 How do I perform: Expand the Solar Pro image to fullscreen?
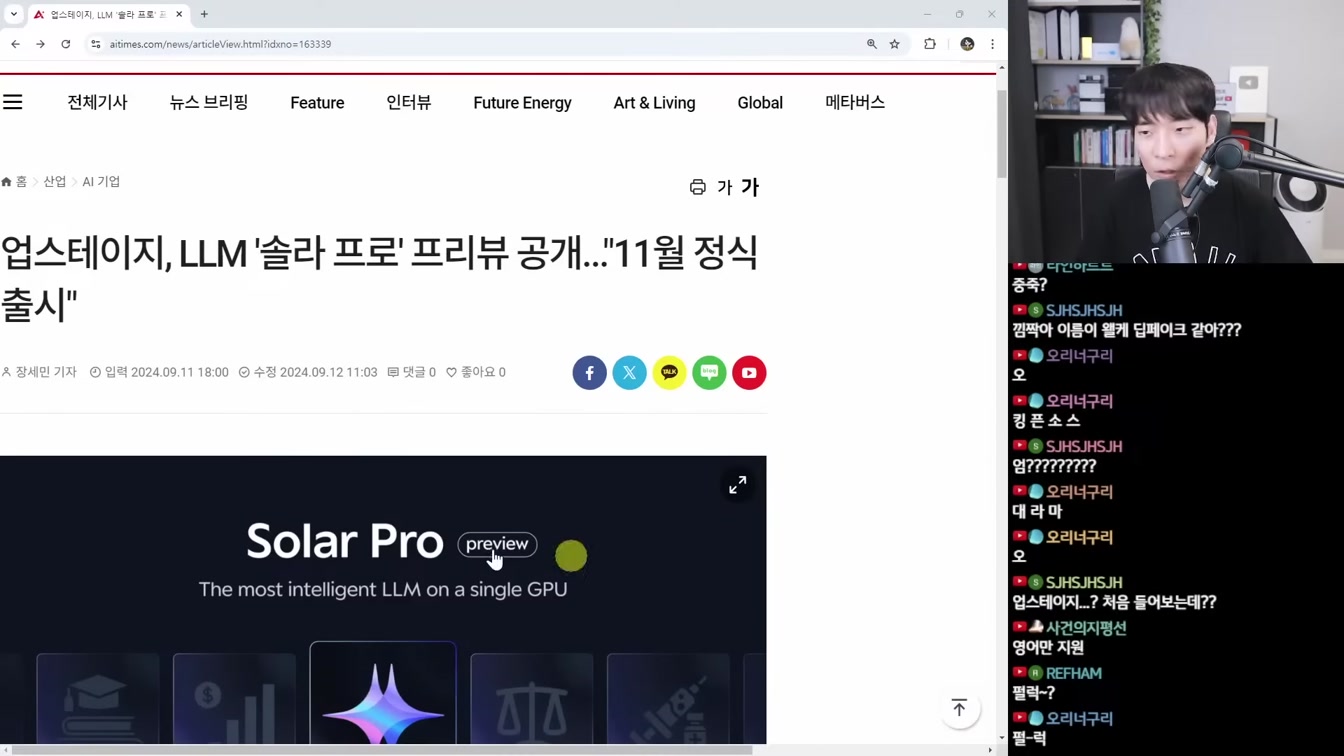coord(737,484)
